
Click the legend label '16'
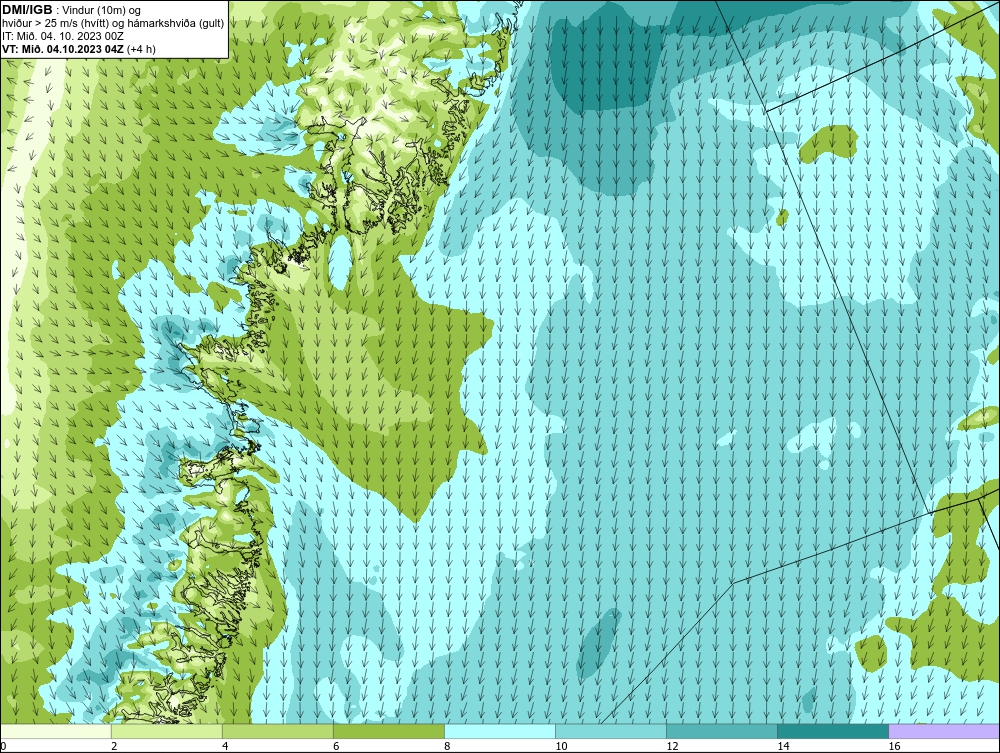coord(894,746)
